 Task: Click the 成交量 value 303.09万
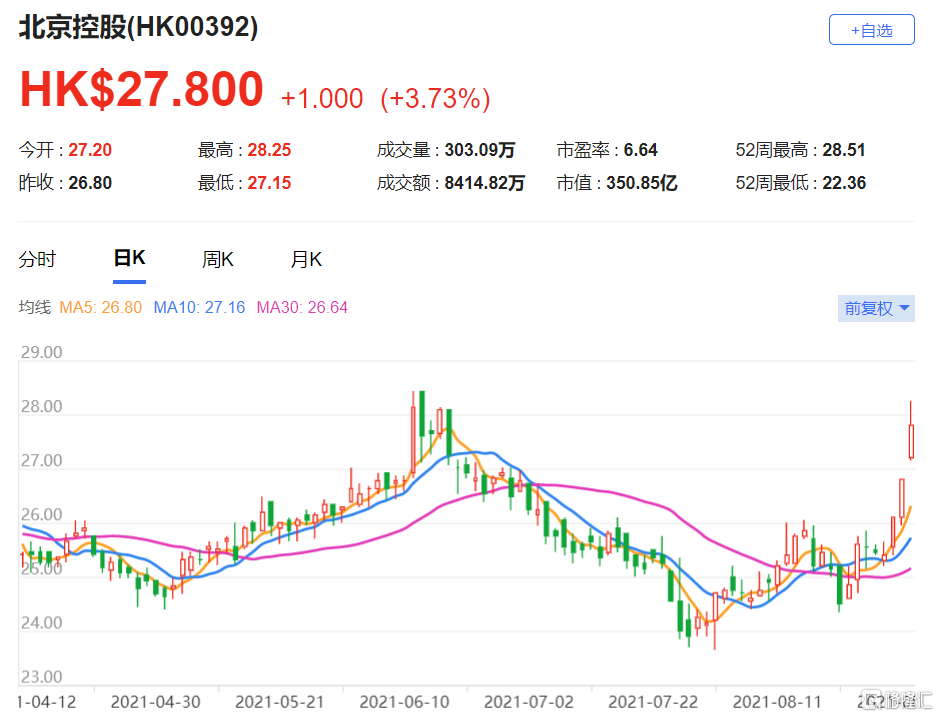(480, 150)
